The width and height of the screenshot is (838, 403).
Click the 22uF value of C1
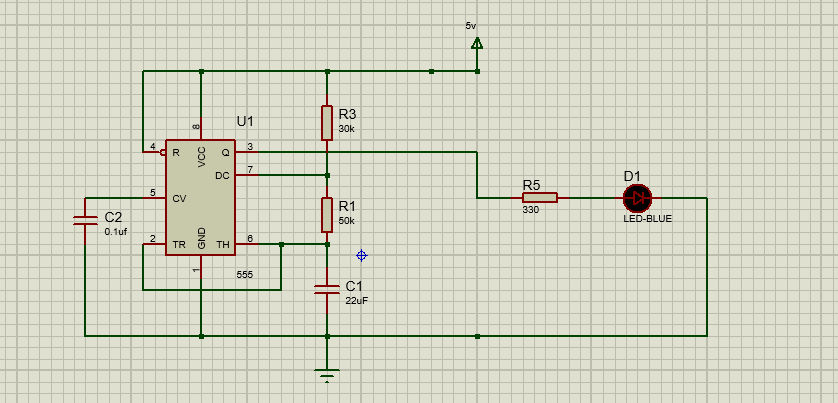click(356, 301)
